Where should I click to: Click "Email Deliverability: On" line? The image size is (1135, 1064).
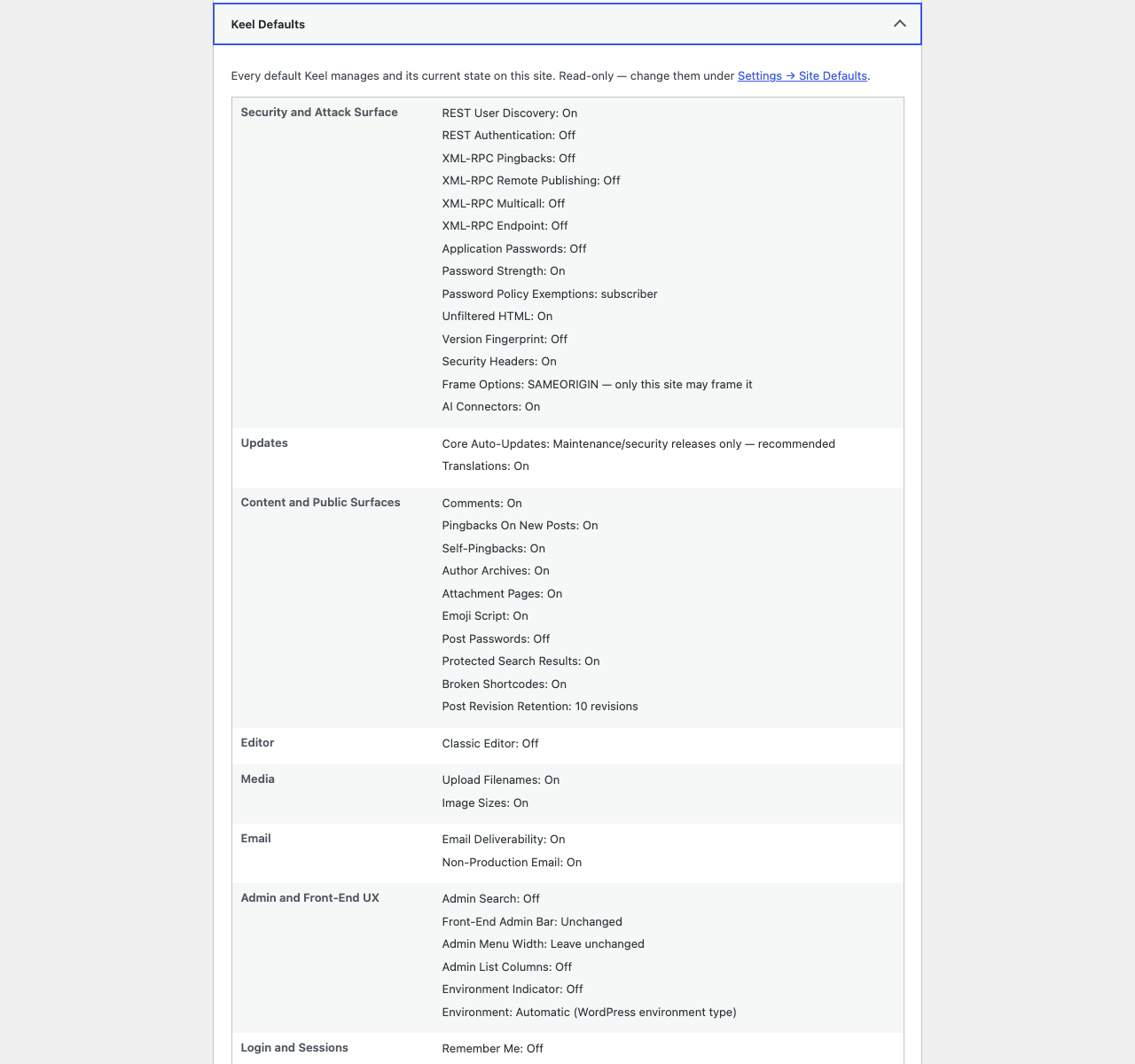504,840
